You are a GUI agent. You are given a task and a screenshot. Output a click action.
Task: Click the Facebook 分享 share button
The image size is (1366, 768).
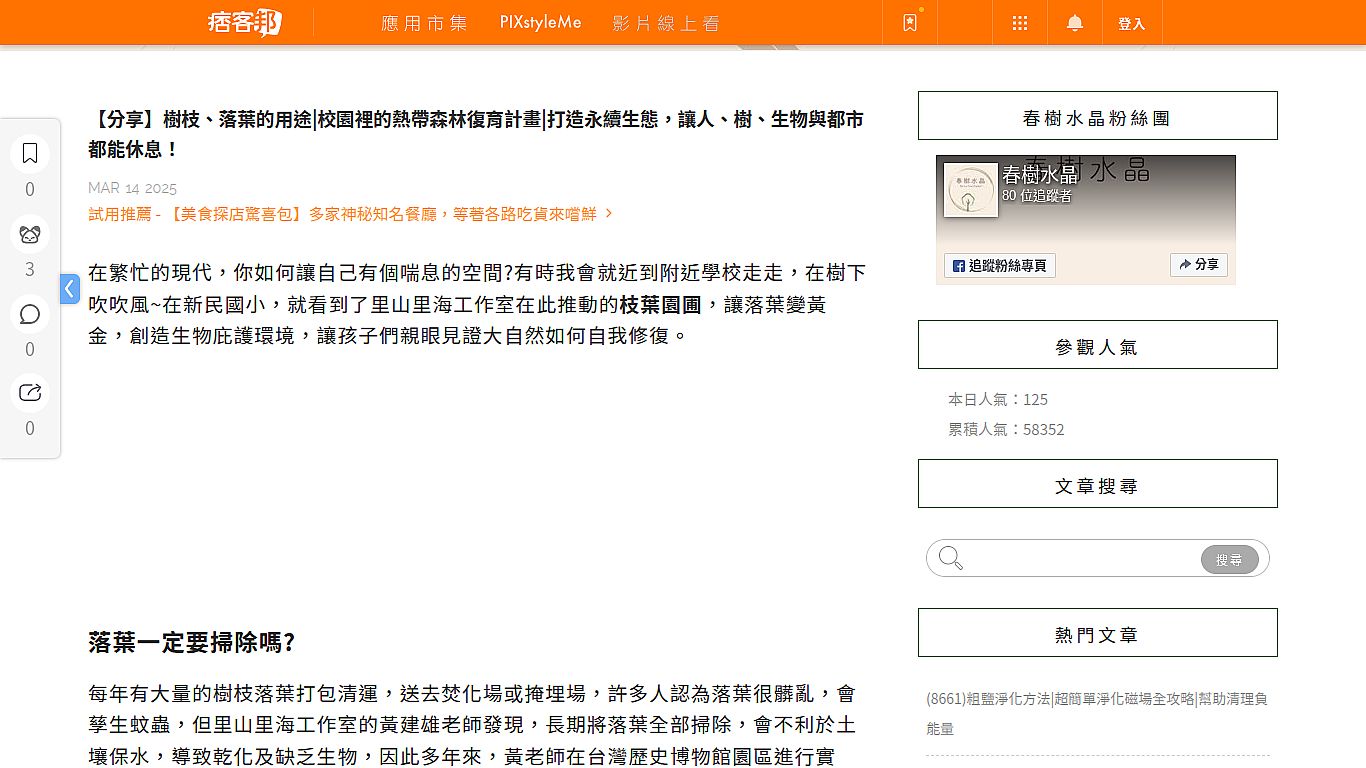[x=1198, y=265]
